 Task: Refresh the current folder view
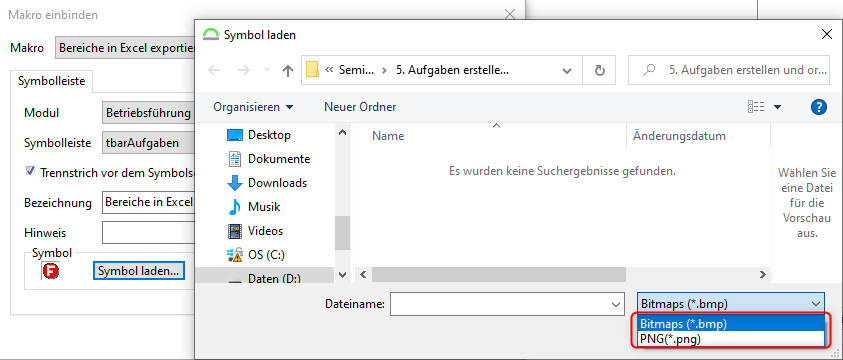[x=599, y=70]
